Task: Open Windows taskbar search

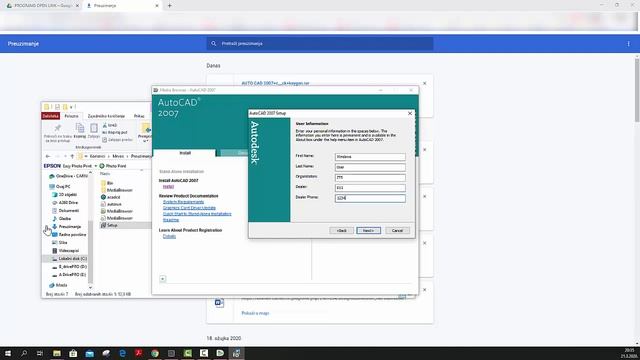Action: pyautogui.click(x=24, y=353)
